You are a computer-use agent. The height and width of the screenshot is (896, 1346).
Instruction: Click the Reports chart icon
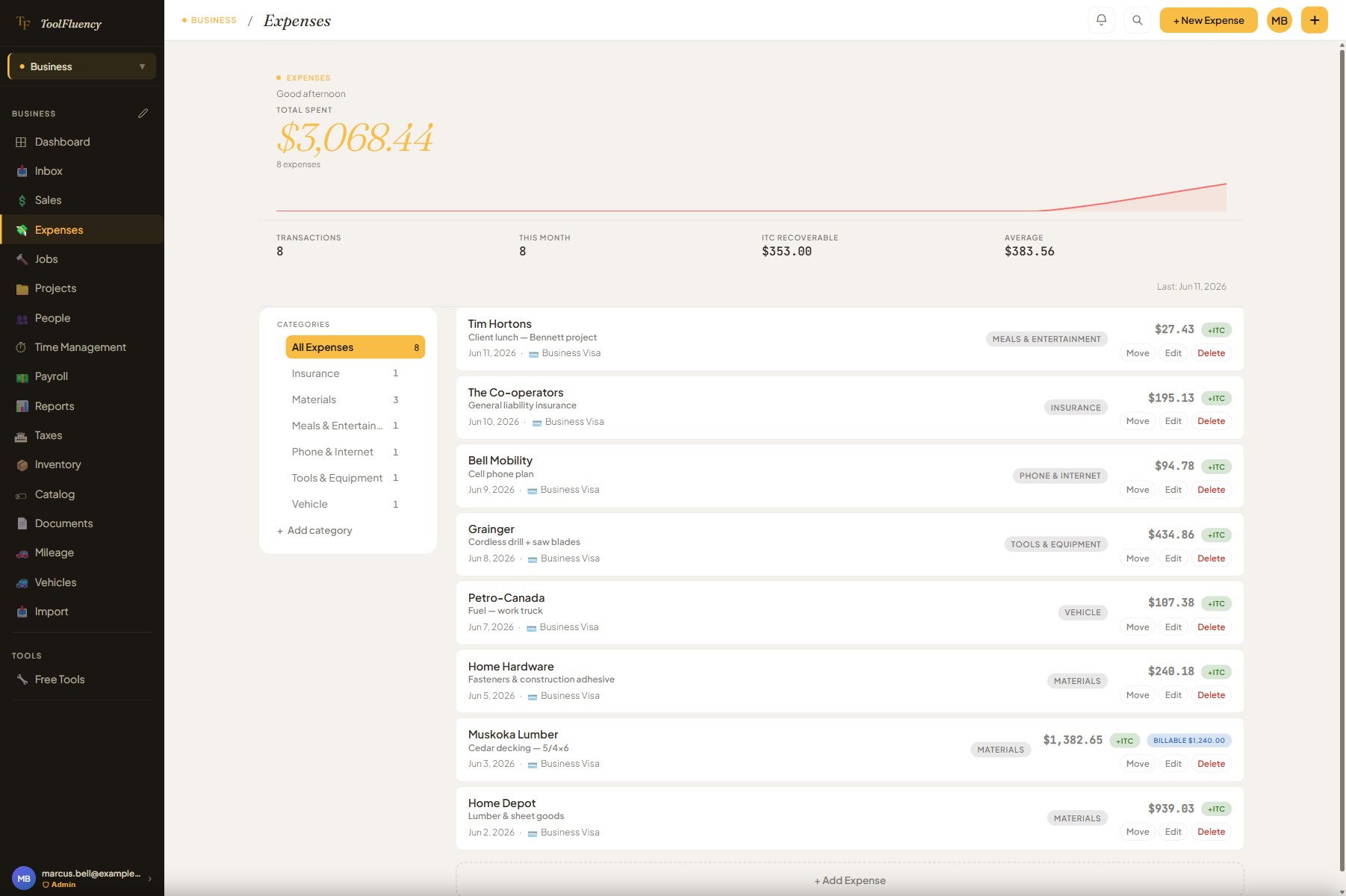tap(22, 406)
